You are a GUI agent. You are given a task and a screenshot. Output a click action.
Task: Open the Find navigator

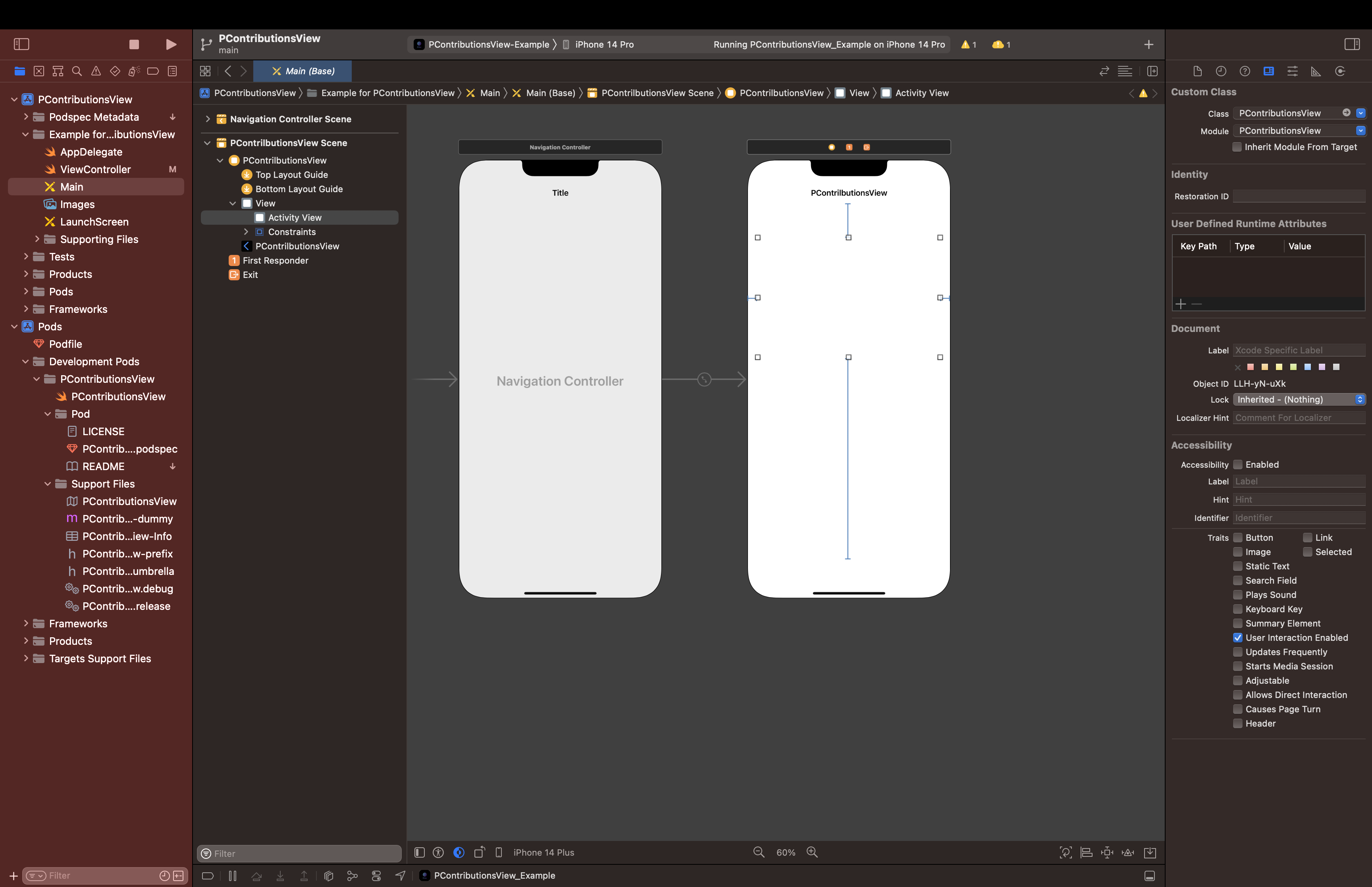click(x=77, y=71)
